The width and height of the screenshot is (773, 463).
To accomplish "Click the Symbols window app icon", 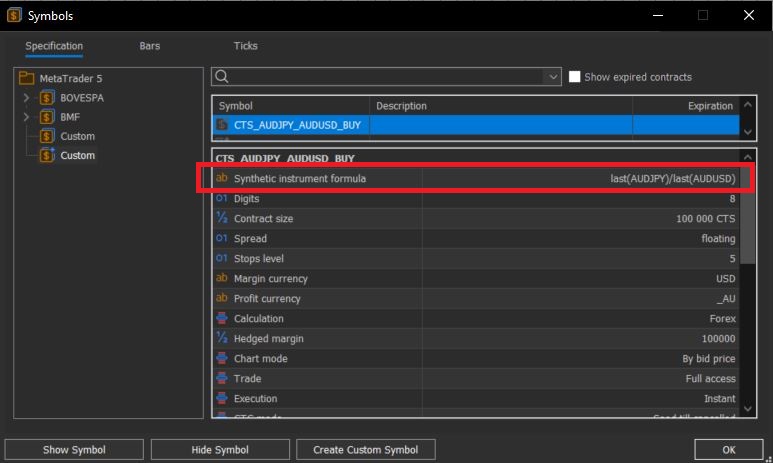I will [14, 15].
